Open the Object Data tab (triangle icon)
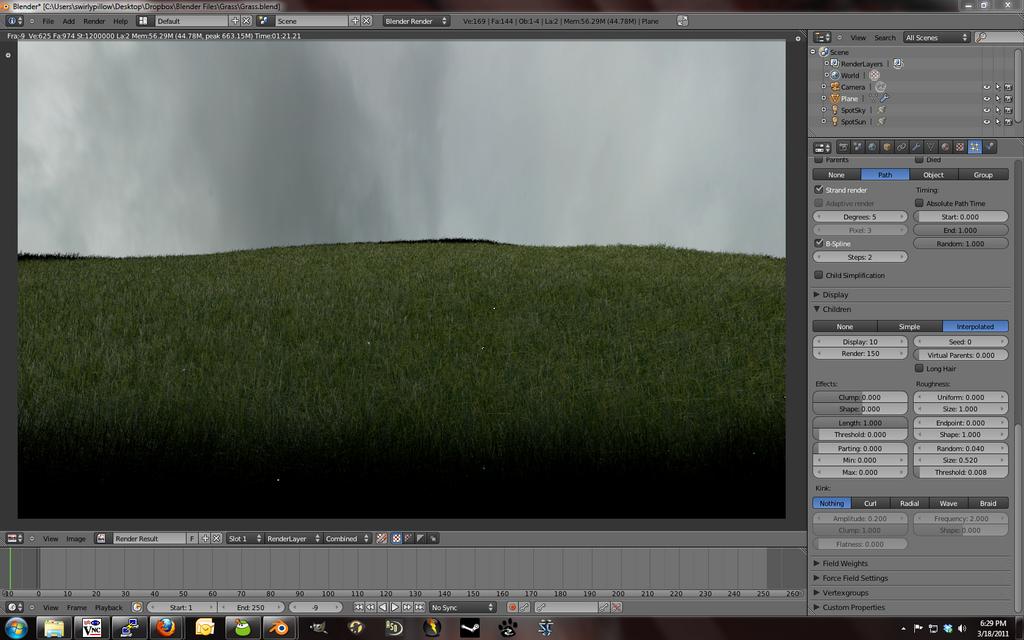Viewport: 1024px width, 640px height. (931, 147)
